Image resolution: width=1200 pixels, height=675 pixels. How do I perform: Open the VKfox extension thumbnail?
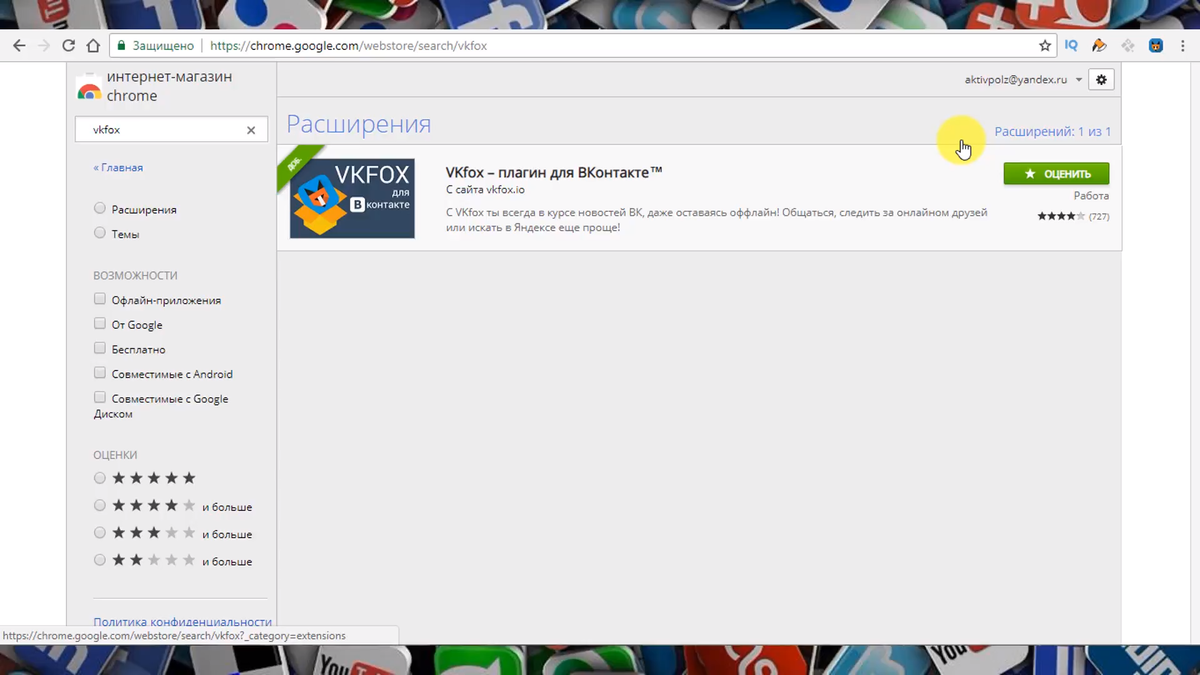[x=352, y=198]
